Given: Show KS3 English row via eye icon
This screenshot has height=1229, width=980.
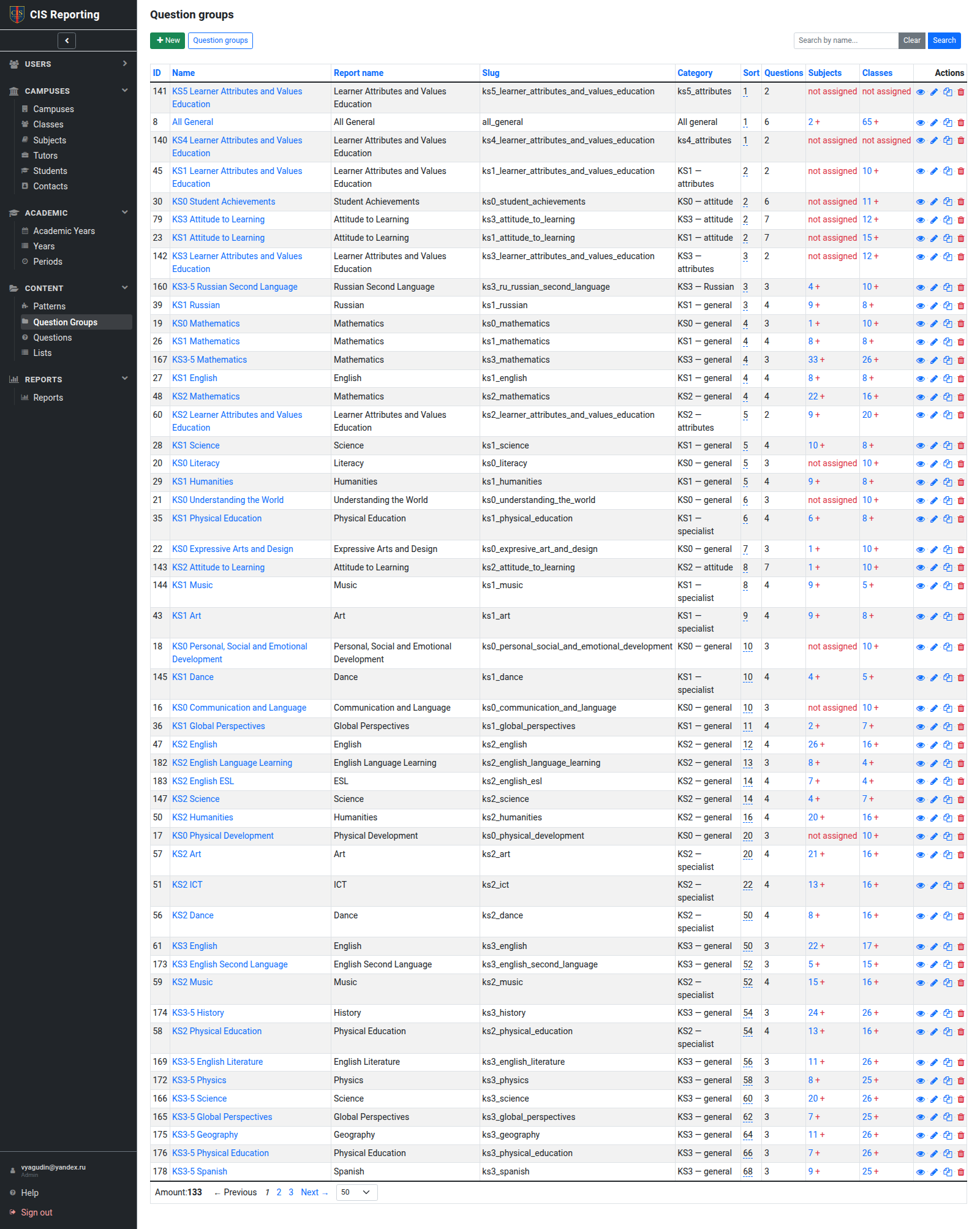Looking at the screenshot, I should (921, 946).
